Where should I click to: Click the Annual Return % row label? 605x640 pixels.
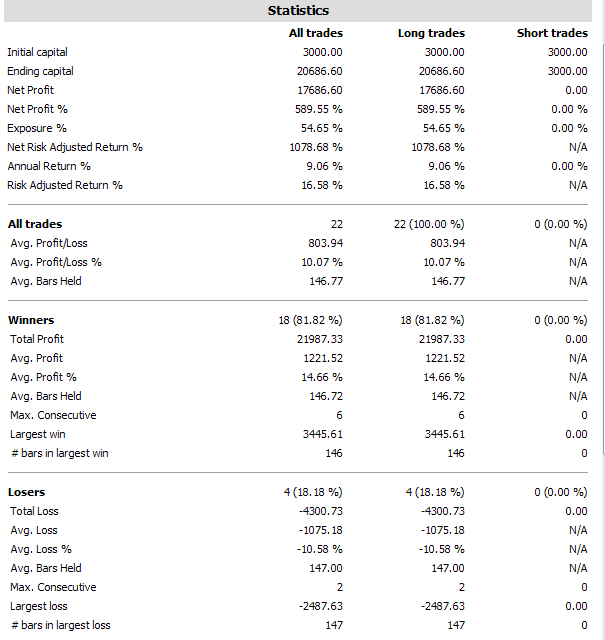coord(49,166)
